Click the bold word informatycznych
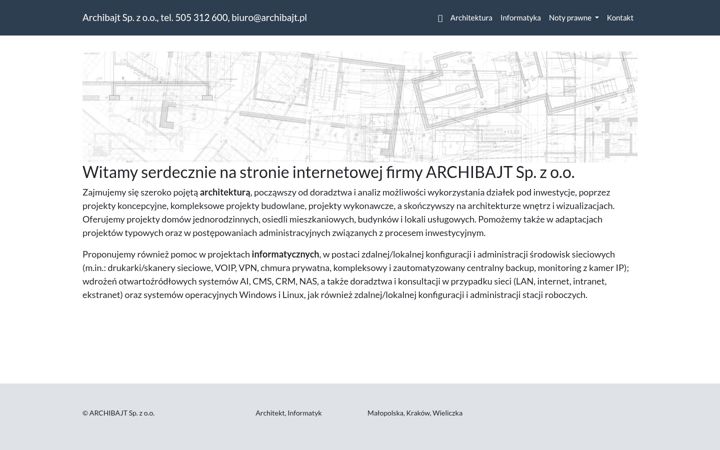Viewport: 720px width, 450px height. click(x=285, y=254)
